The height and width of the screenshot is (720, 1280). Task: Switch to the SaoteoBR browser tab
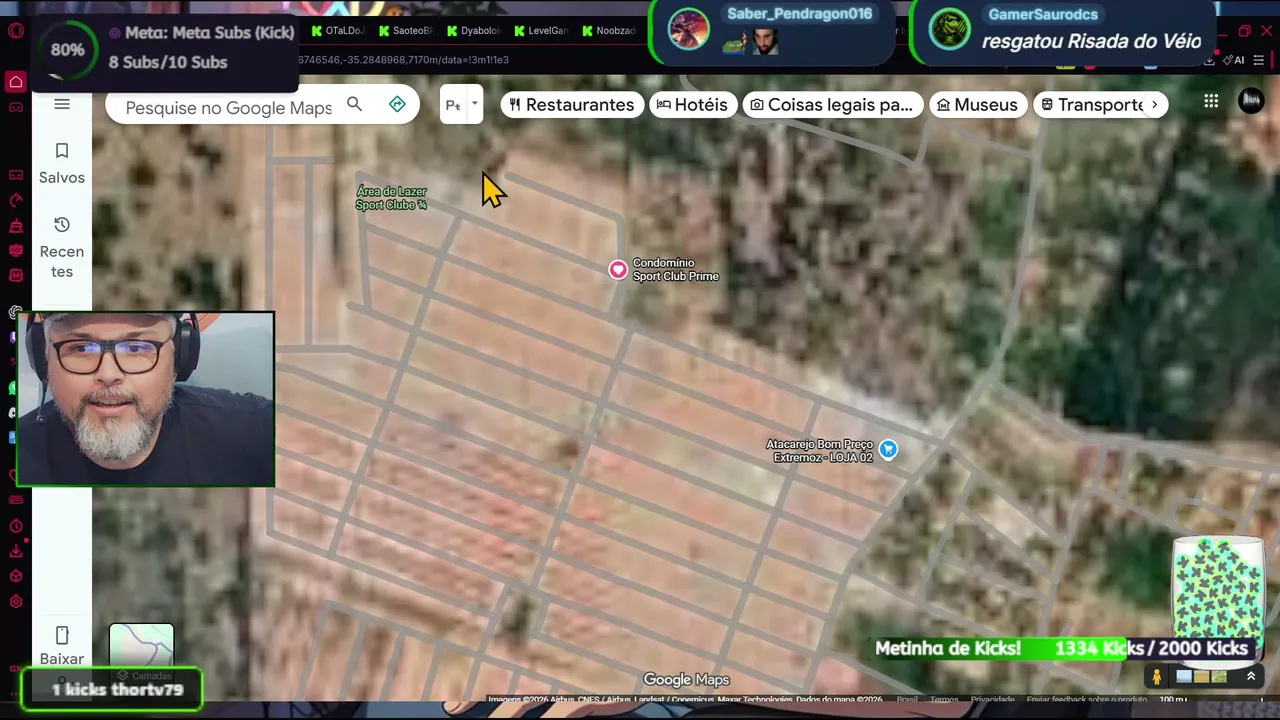pyautogui.click(x=405, y=31)
